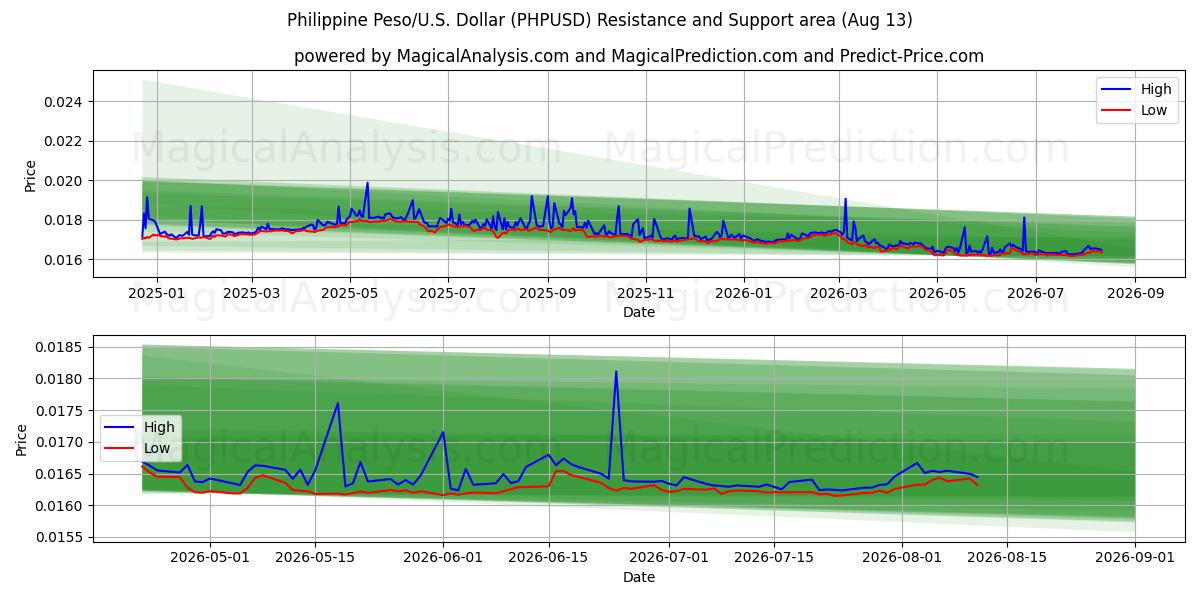Click the 2026-05-01 date label on the lower chart
This screenshot has width=1200, height=600.
[210, 560]
